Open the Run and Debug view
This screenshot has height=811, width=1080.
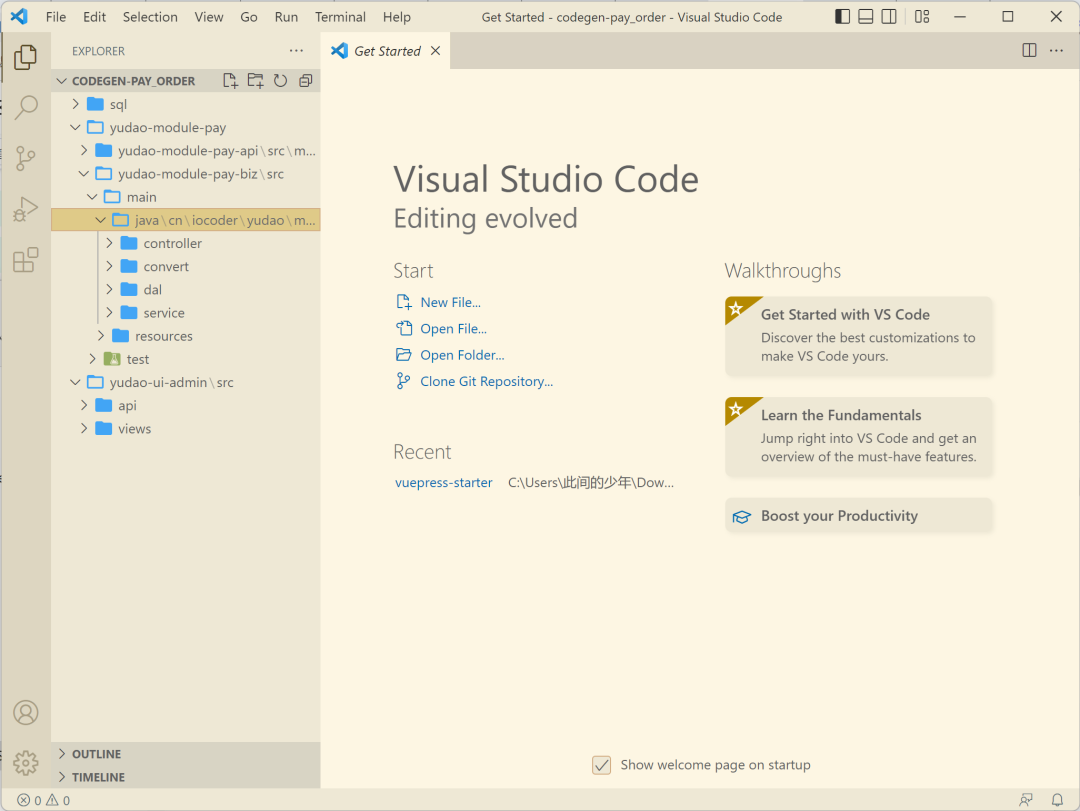coord(26,210)
